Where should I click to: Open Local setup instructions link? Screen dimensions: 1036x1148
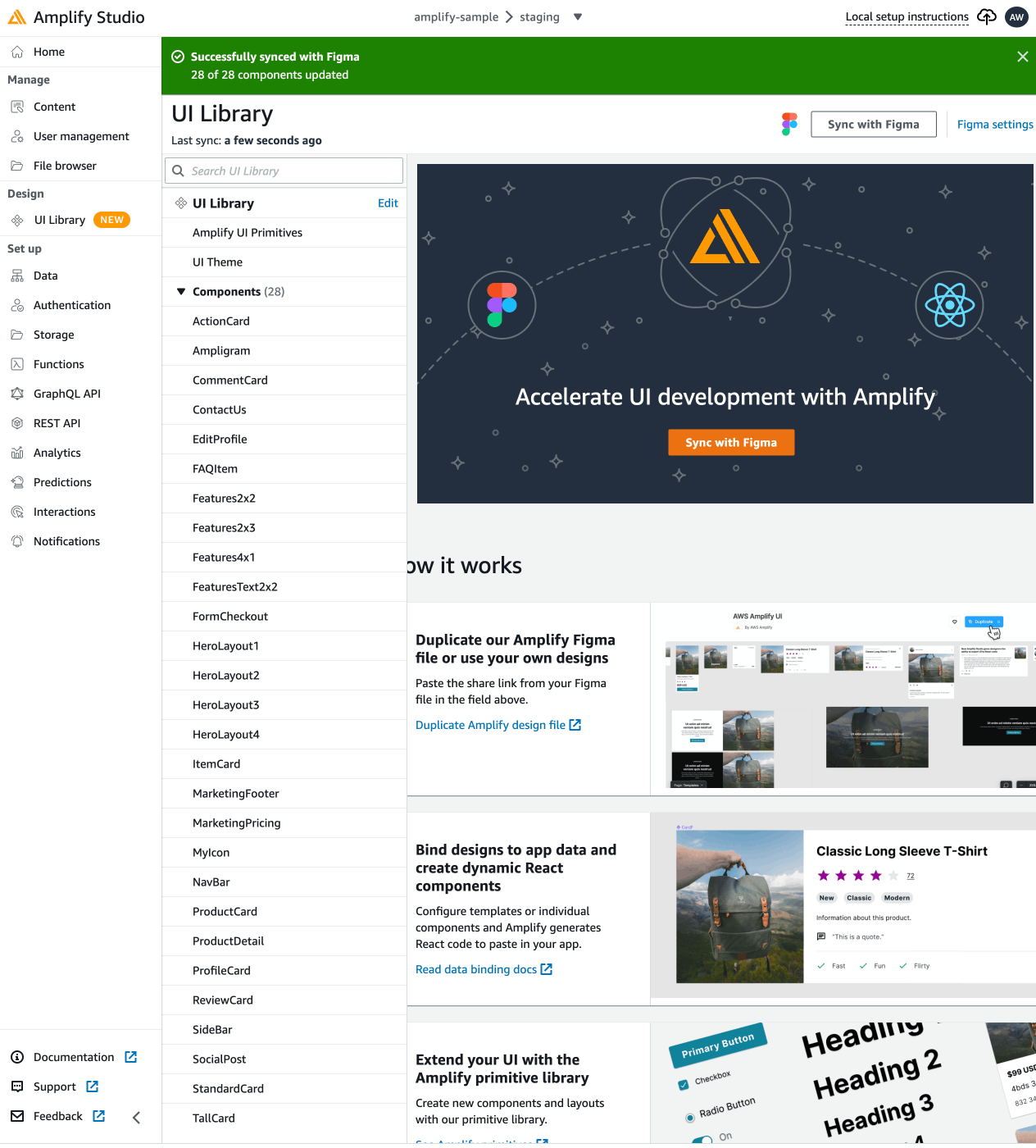pyautogui.click(x=906, y=16)
